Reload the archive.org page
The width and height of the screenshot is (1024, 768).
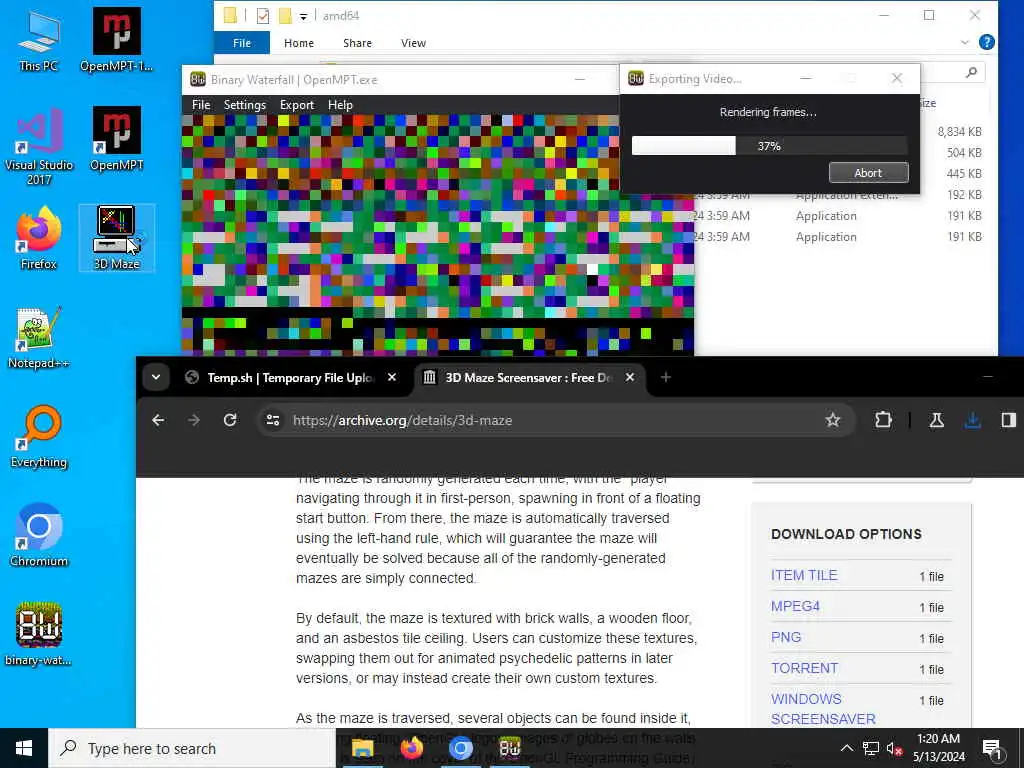[230, 420]
